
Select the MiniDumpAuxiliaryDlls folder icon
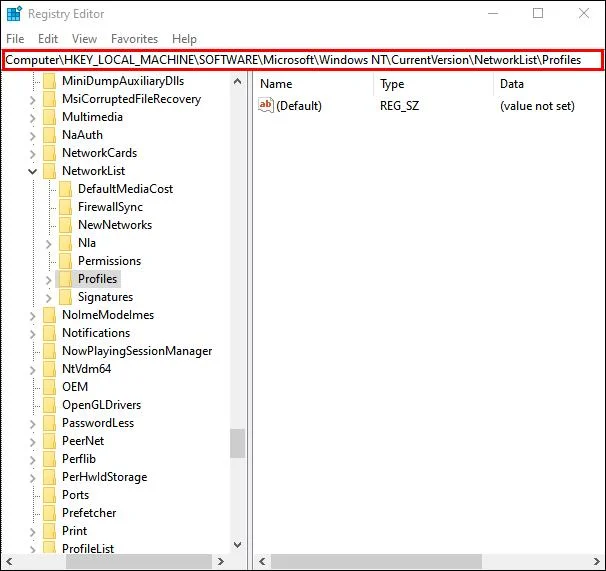tap(49, 81)
